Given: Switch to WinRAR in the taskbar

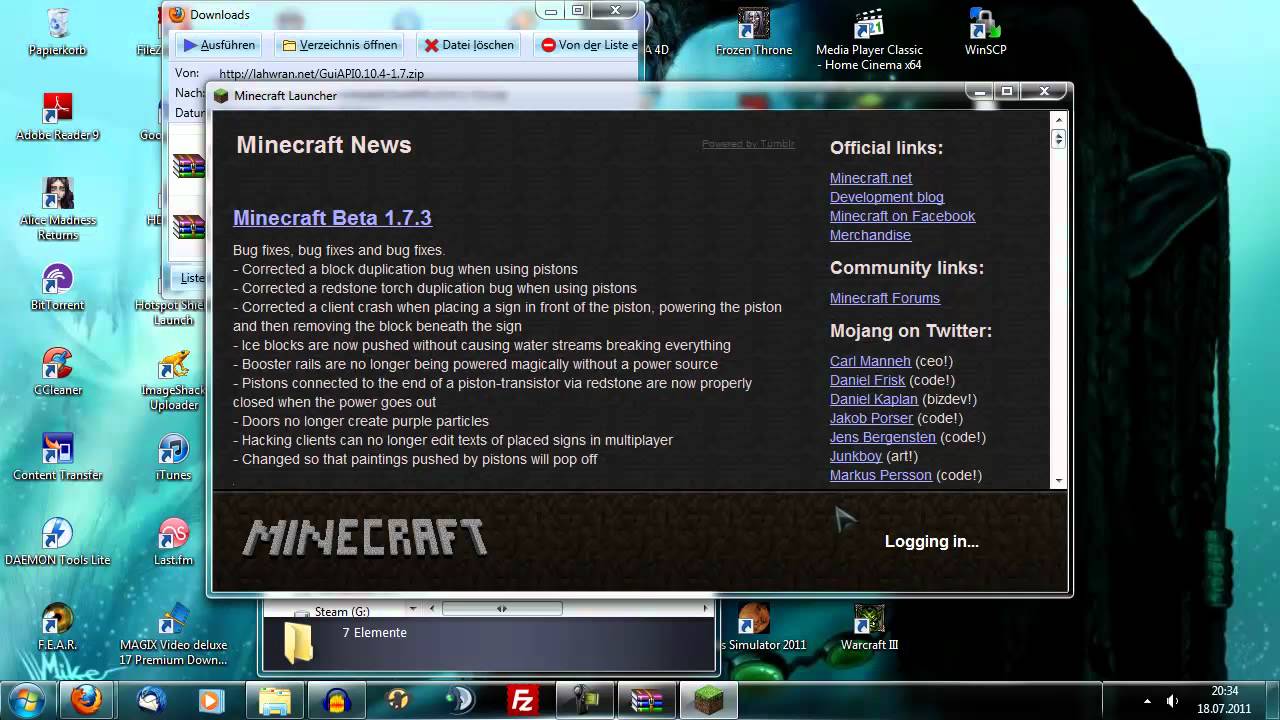Looking at the screenshot, I should point(646,699).
